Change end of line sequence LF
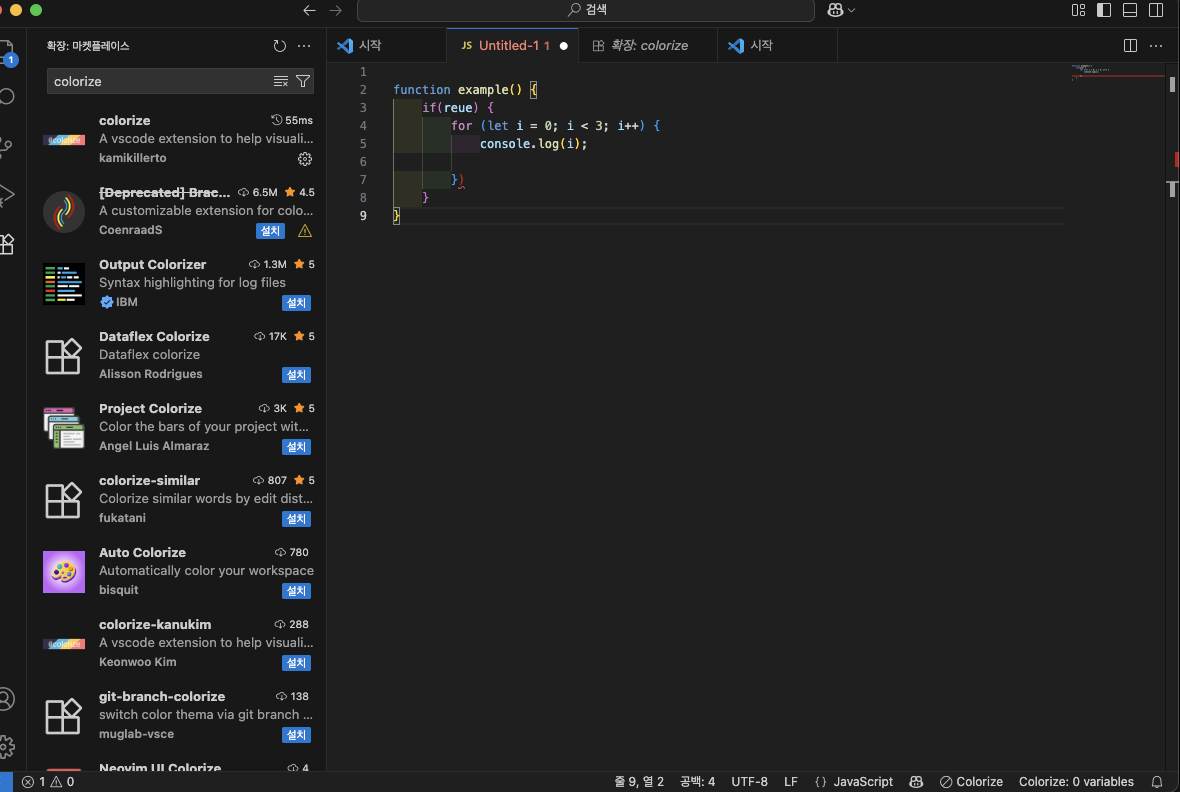The width and height of the screenshot is (1180, 792). (791, 782)
